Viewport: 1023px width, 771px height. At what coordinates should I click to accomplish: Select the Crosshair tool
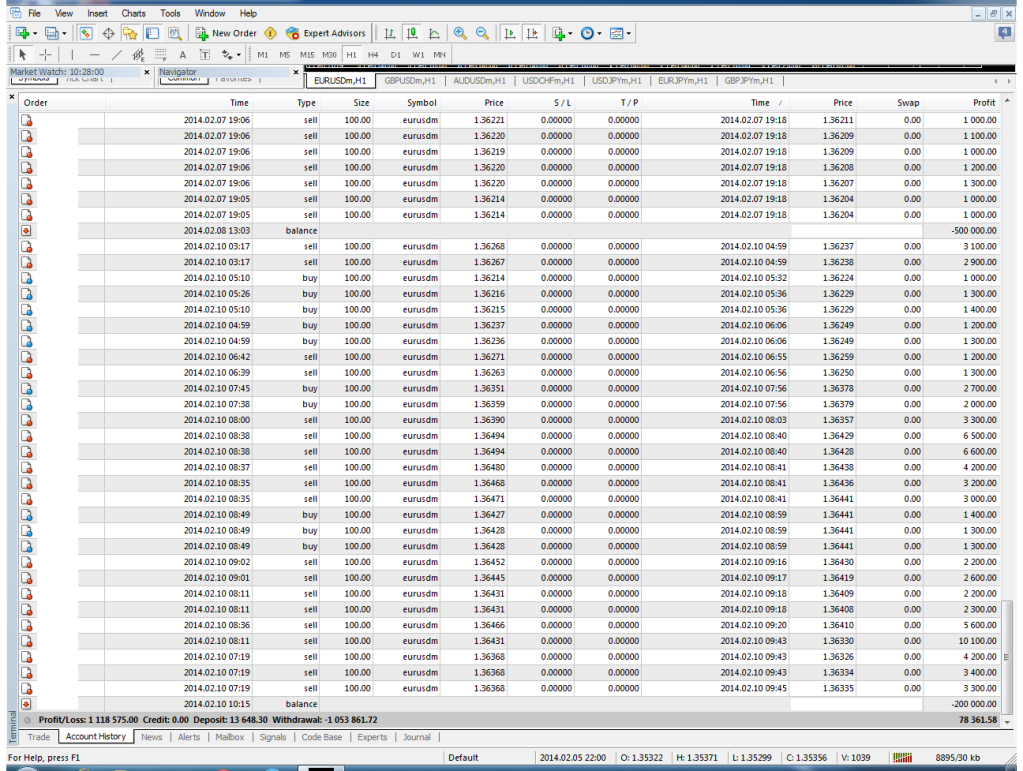click(x=46, y=54)
